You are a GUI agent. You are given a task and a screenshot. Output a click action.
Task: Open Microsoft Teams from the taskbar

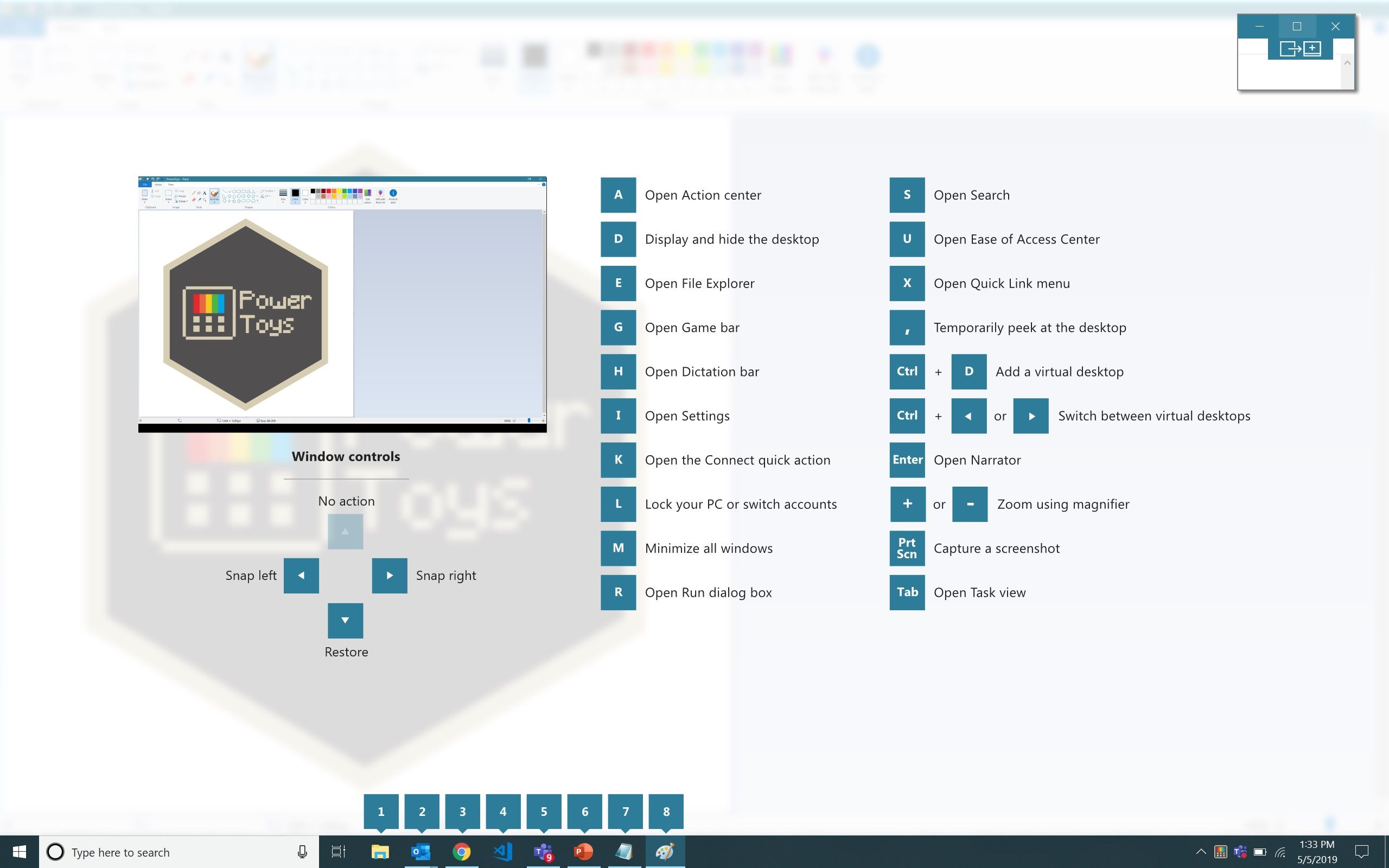coord(543,852)
